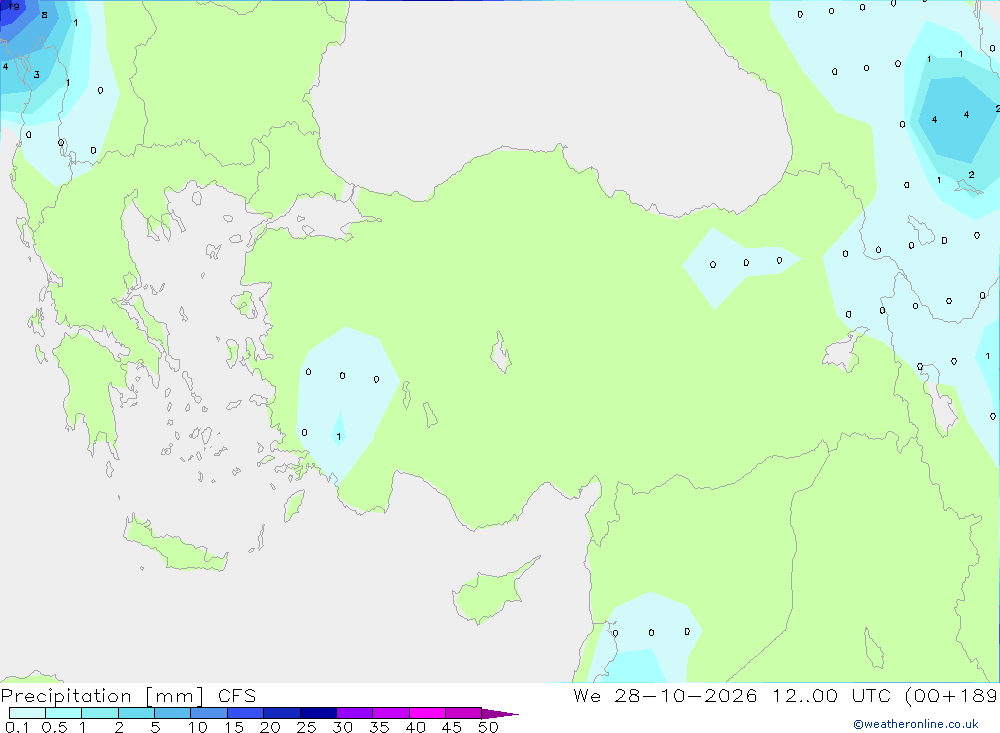This screenshot has width=1000, height=733.
Task: Click the '10' legend scale label
Action: [198, 727]
